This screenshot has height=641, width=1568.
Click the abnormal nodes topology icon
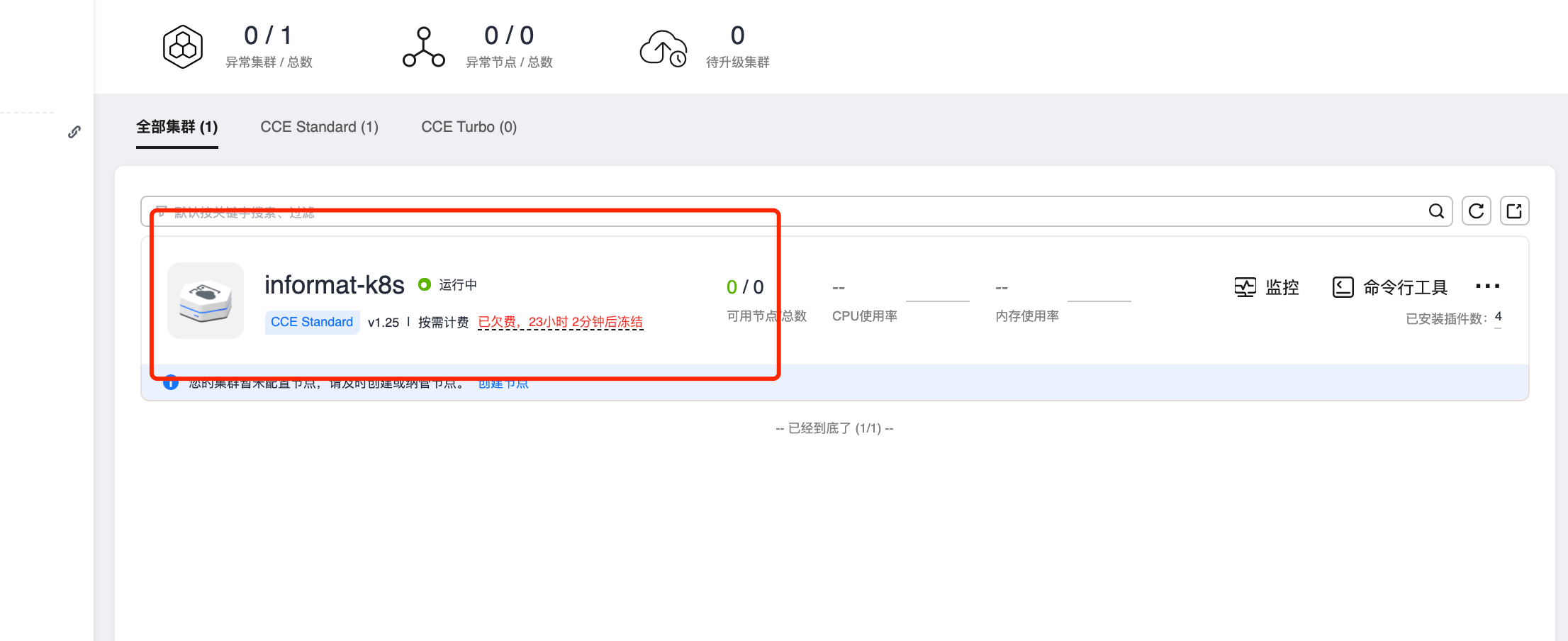423,47
